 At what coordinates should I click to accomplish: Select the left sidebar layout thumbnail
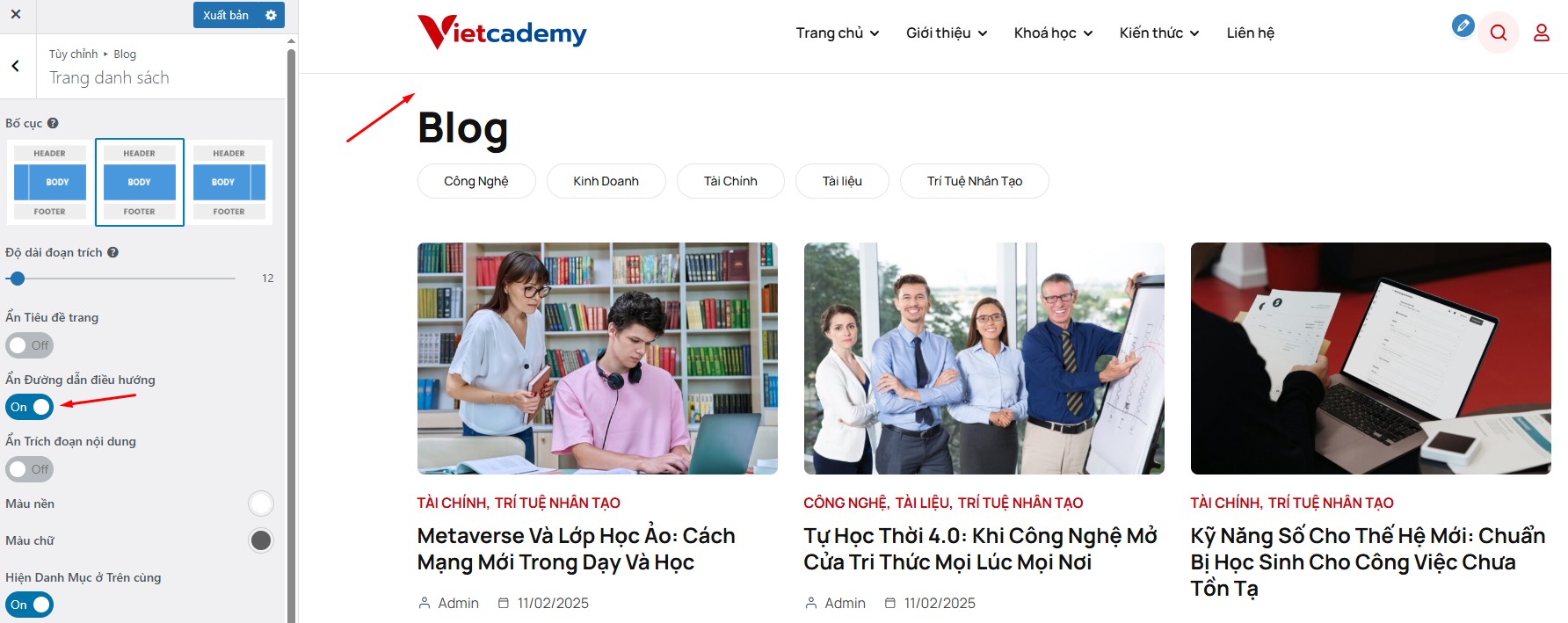(x=50, y=182)
